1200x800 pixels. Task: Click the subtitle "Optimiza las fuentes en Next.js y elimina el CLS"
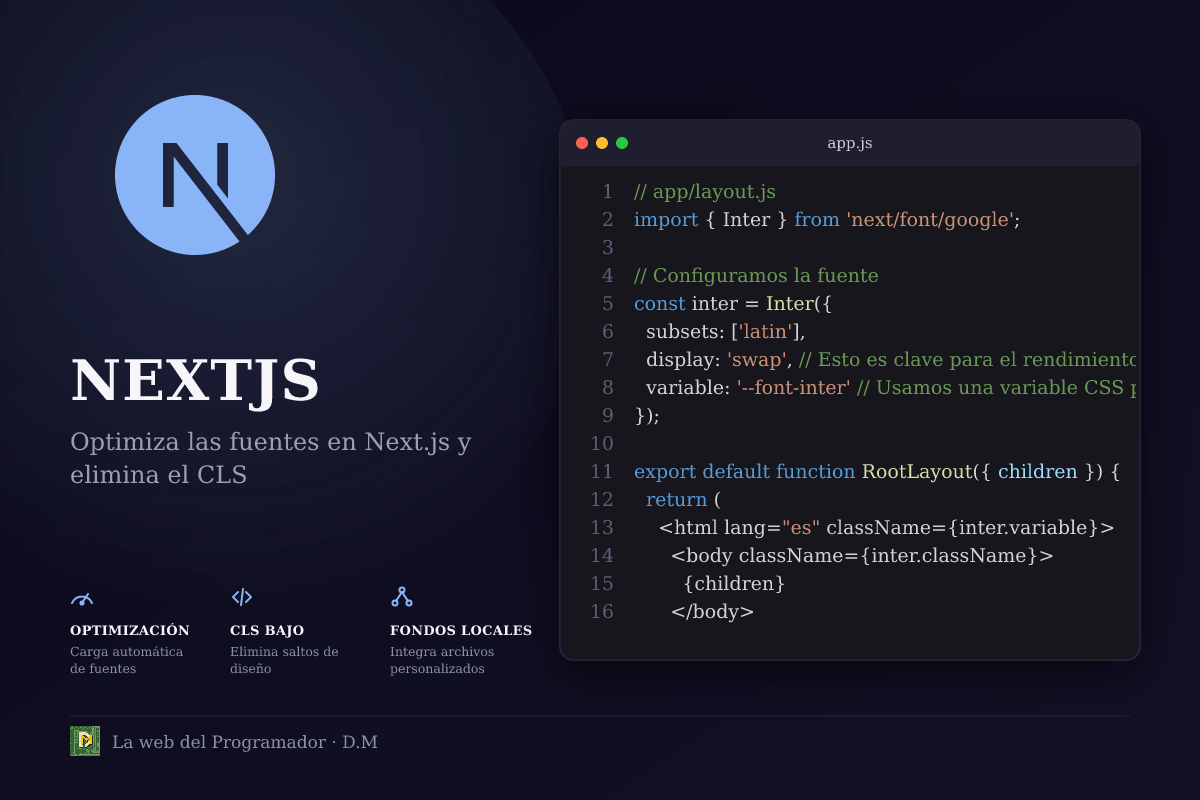[270, 458]
